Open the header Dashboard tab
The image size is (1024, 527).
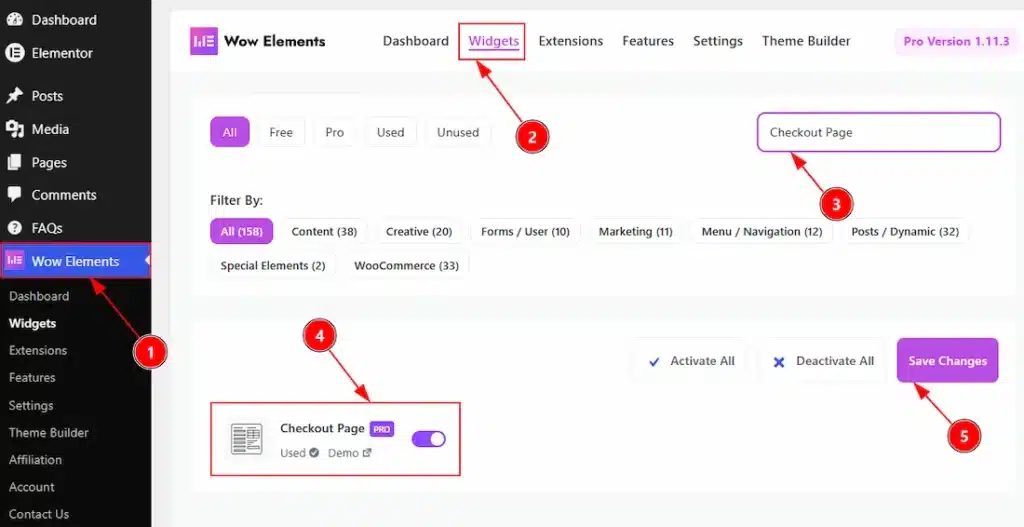point(415,41)
